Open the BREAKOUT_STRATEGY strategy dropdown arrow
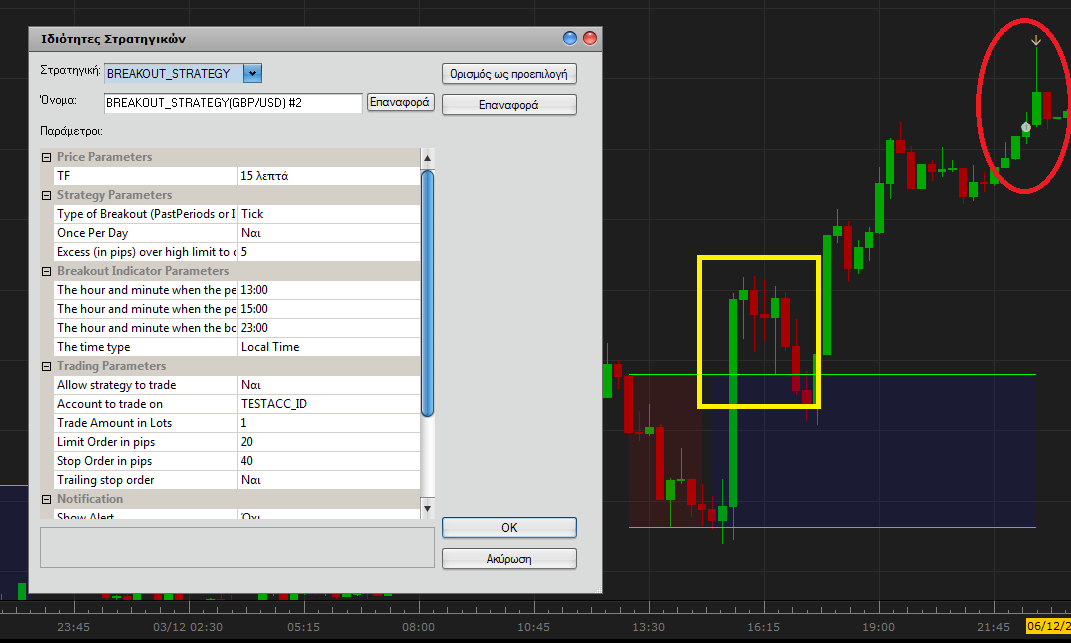Viewport: 1071px width, 643px height. (252, 73)
